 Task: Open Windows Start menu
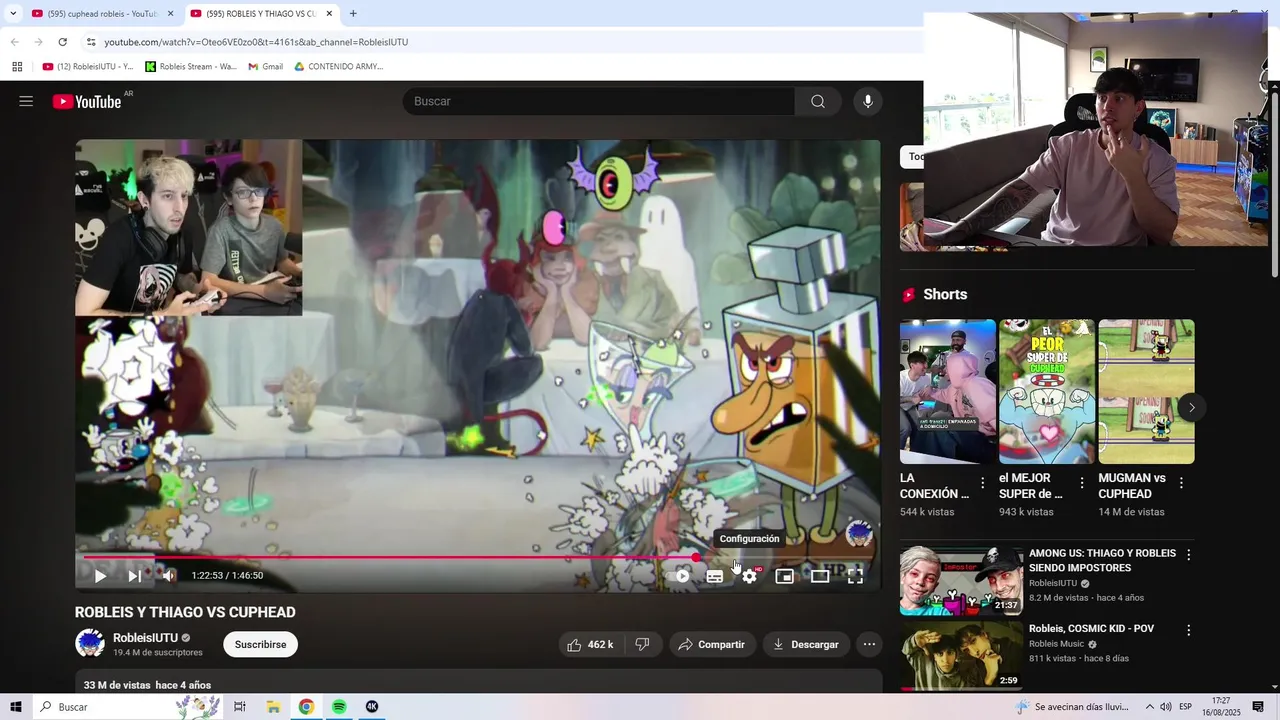click(16, 707)
